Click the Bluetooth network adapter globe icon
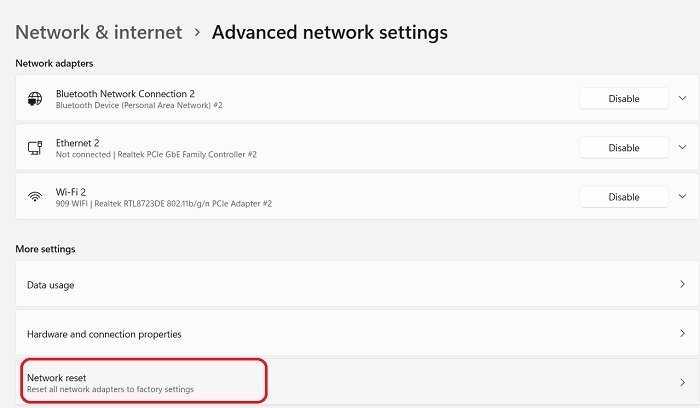This screenshot has height=408, width=700. (34, 98)
